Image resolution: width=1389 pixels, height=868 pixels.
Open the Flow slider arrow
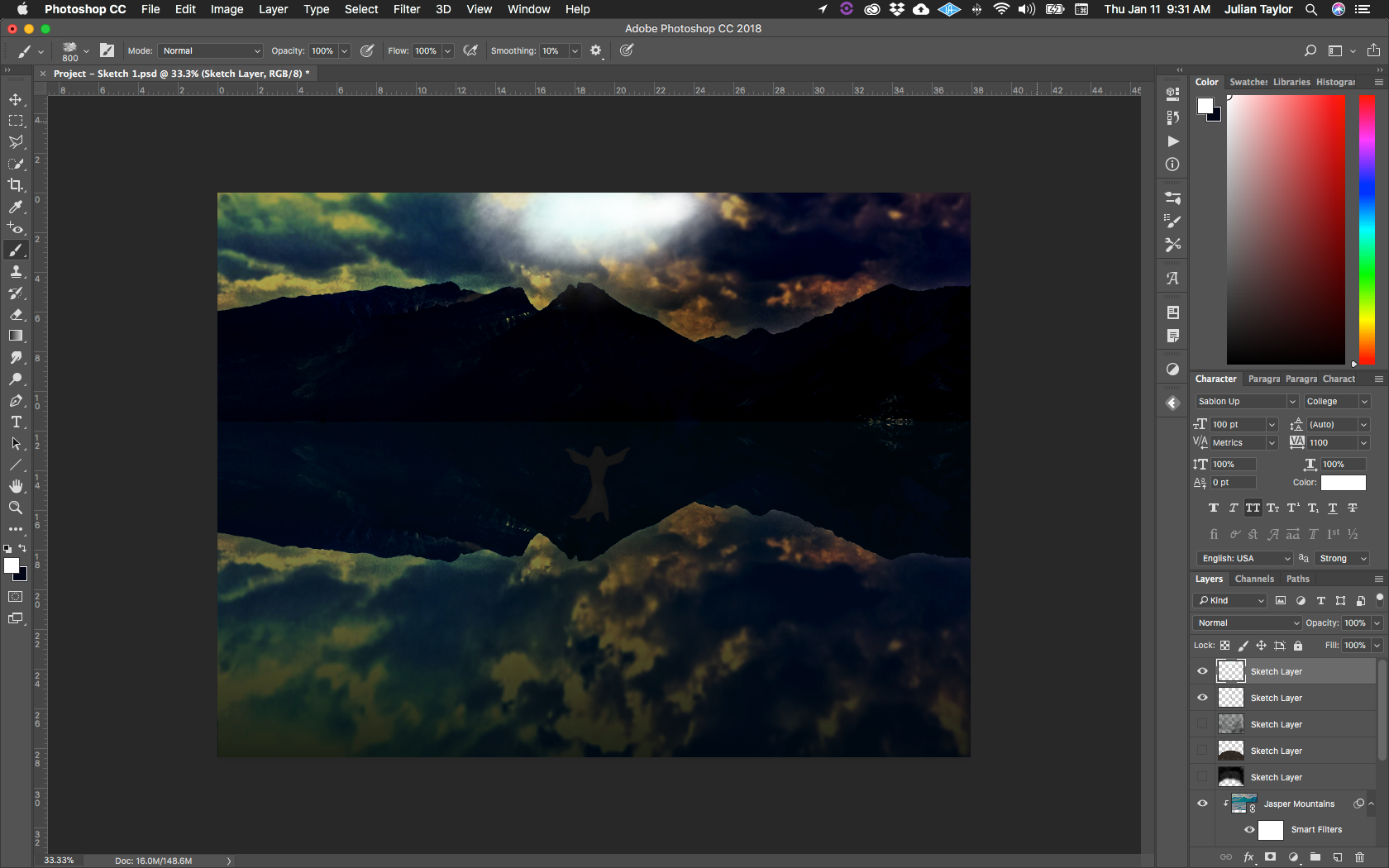pos(448,50)
